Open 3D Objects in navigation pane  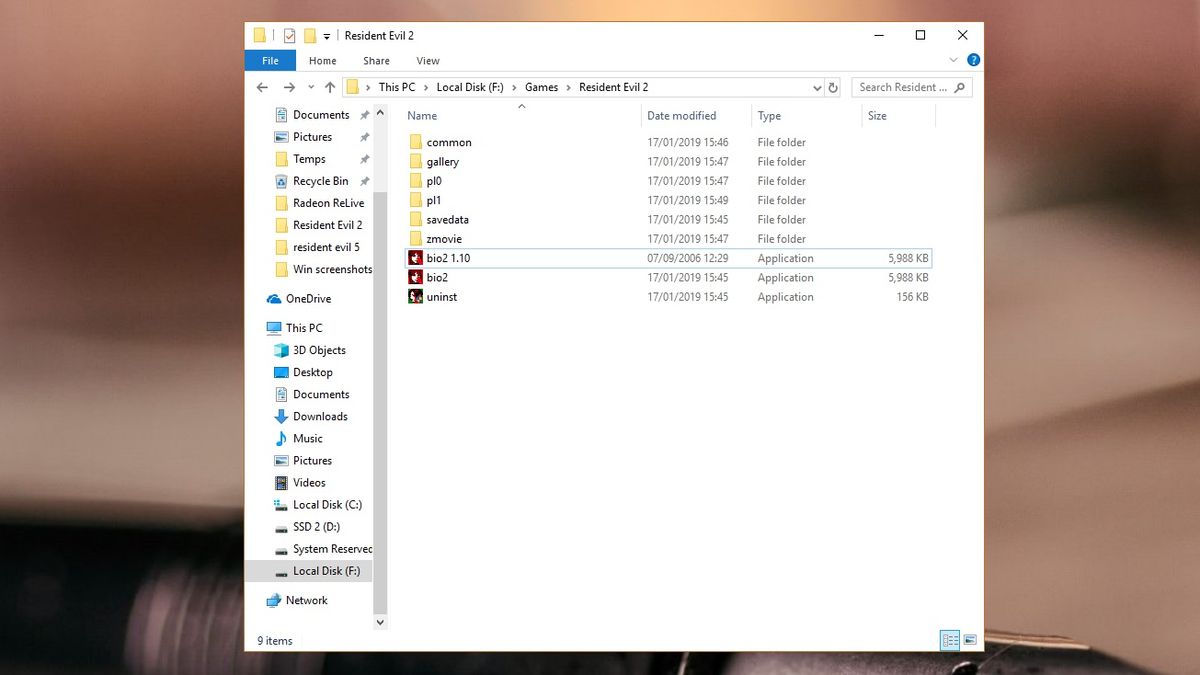point(310,350)
